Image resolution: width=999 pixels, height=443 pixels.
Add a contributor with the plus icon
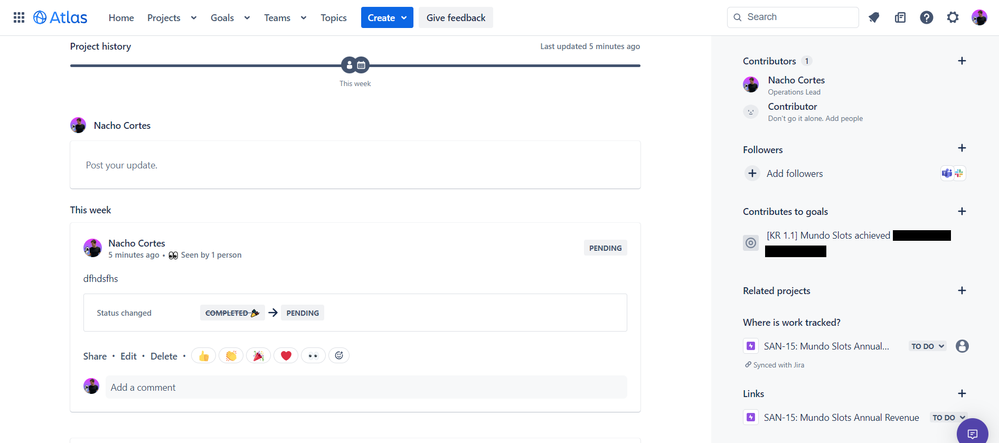coord(962,61)
